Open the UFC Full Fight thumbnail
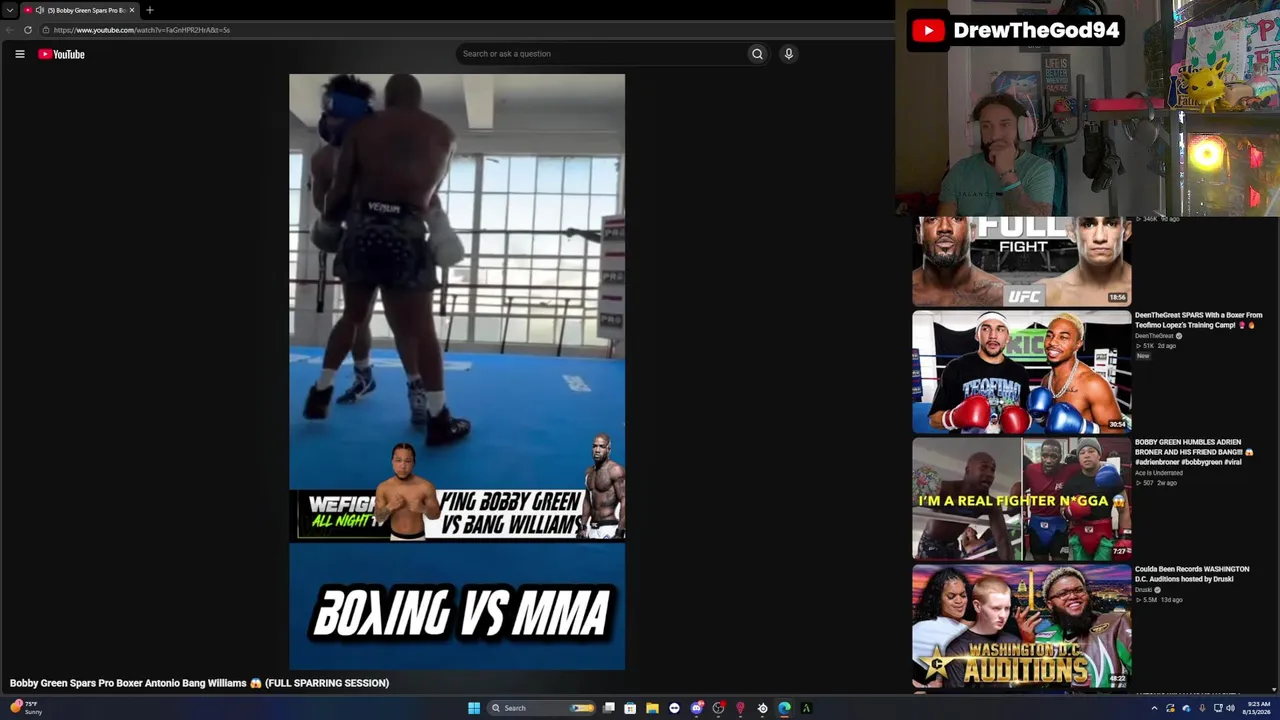This screenshot has width=1280, height=720. (x=1021, y=260)
